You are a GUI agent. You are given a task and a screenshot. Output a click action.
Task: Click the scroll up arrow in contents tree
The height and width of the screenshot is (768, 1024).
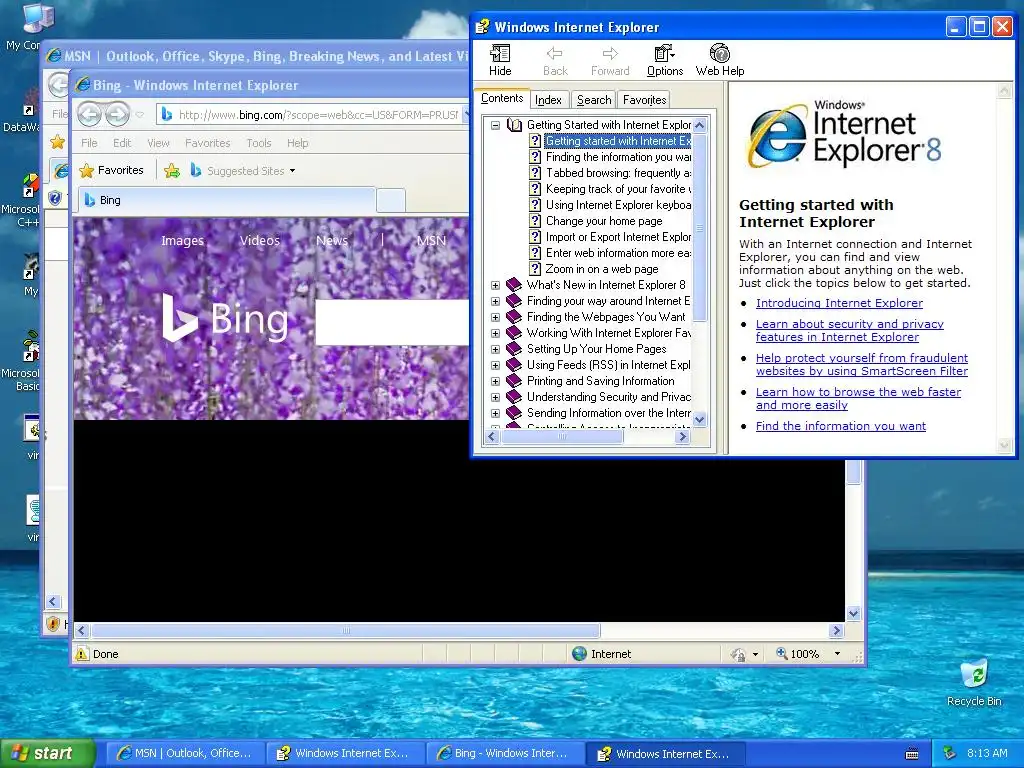pos(699,125)
